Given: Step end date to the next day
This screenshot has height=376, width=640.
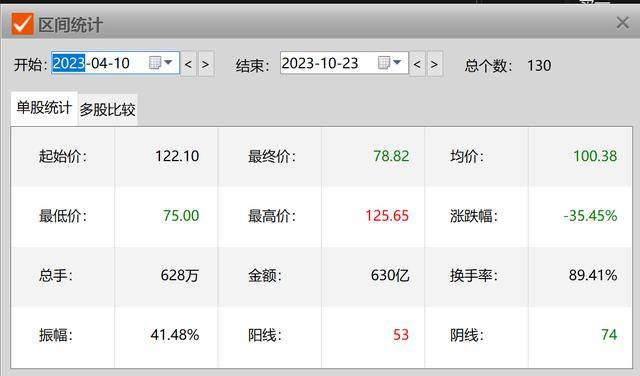Looking at the screenshot, I should pyautogui.click(x=435, y=64).
